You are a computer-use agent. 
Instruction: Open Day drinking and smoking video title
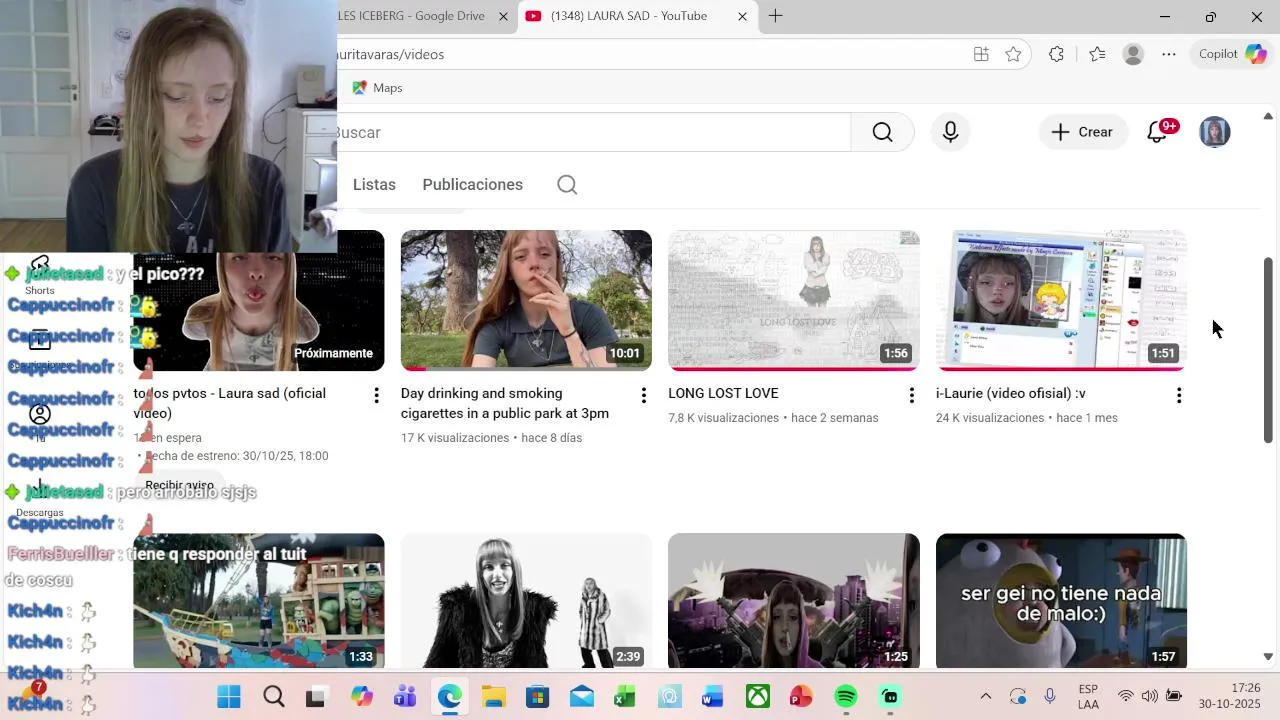pos(505,403)
